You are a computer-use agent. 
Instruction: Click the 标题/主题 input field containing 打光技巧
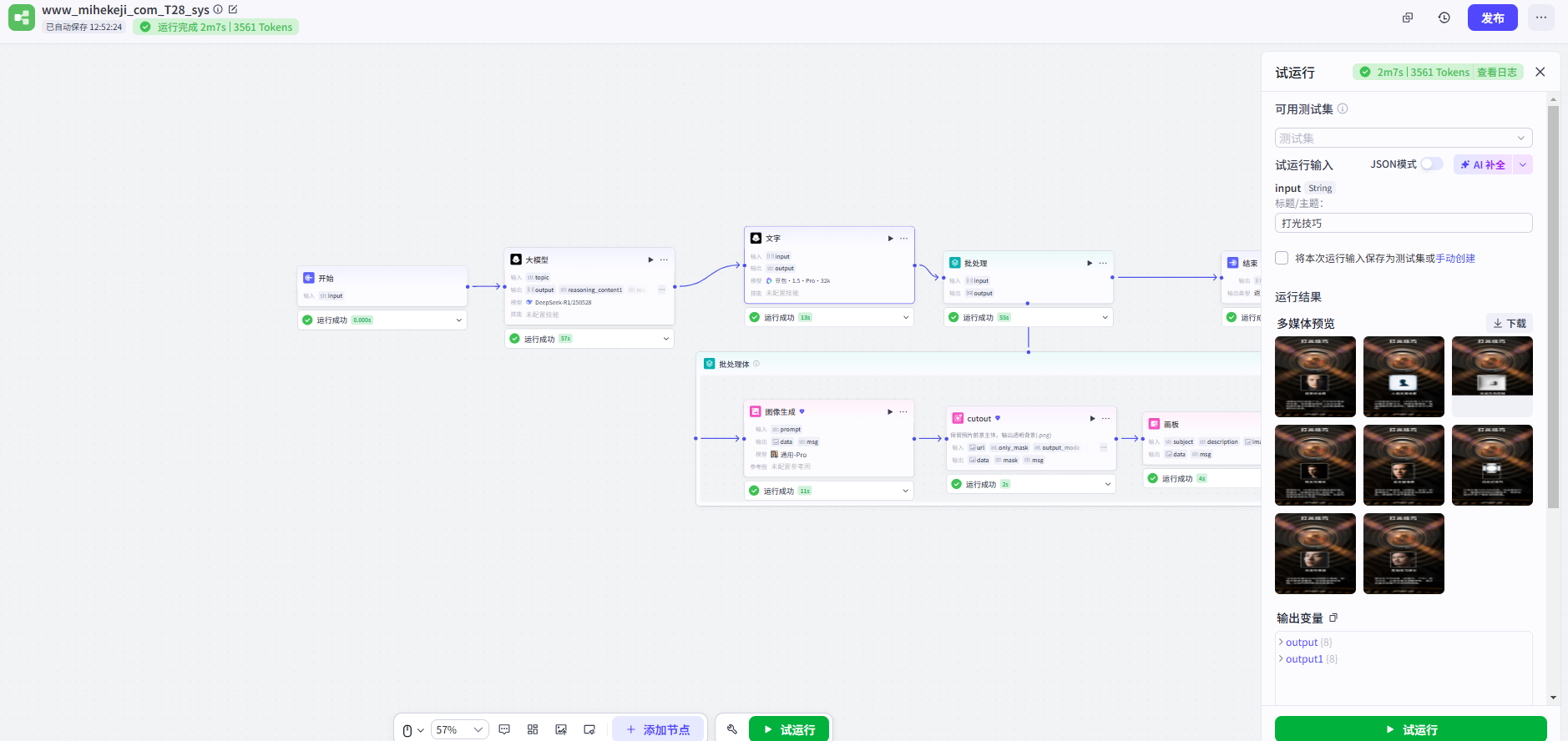tap(1403, 223)
